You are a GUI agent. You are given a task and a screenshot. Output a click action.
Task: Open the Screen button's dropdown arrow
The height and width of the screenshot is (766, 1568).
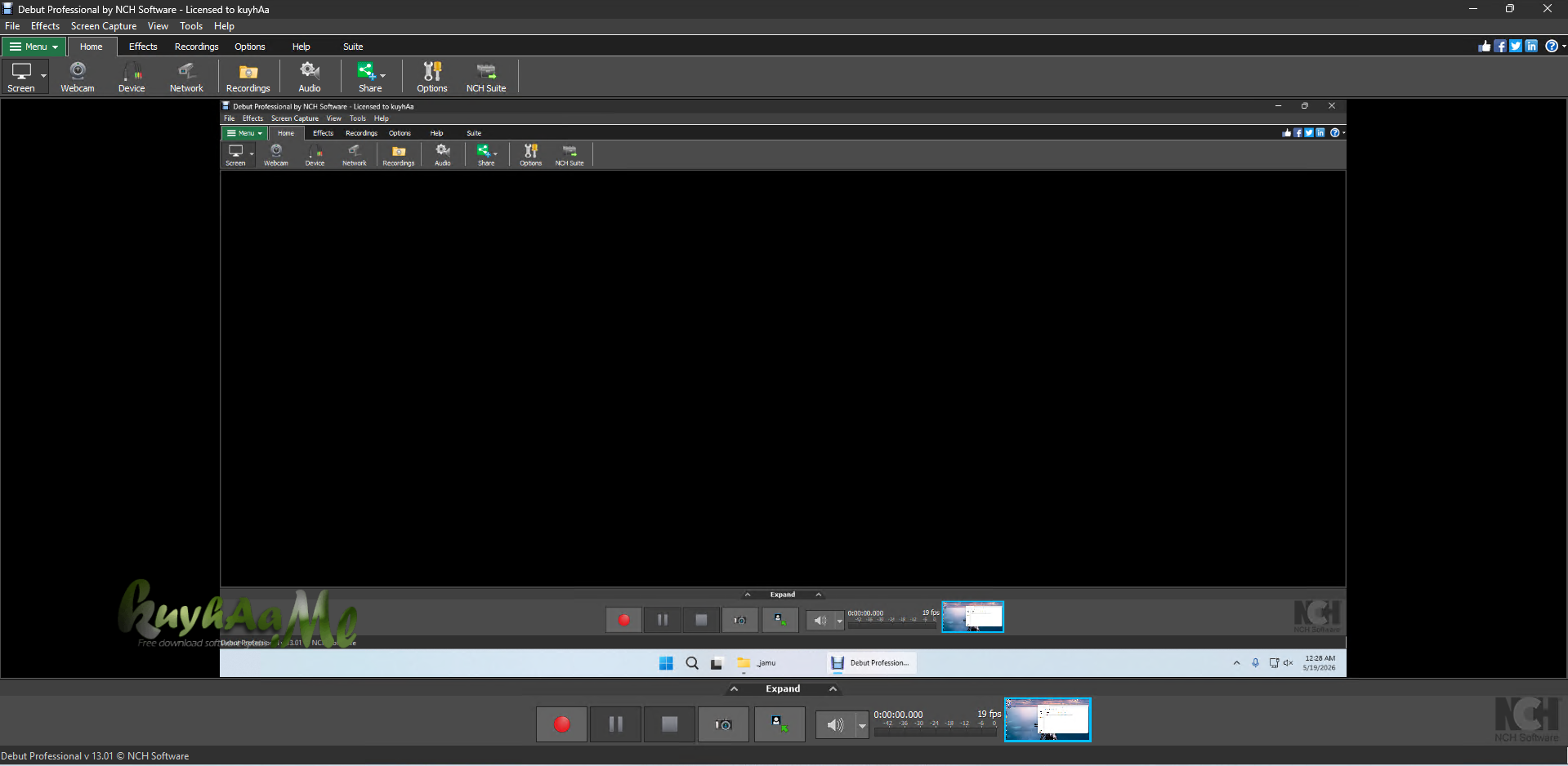point(43,77)
